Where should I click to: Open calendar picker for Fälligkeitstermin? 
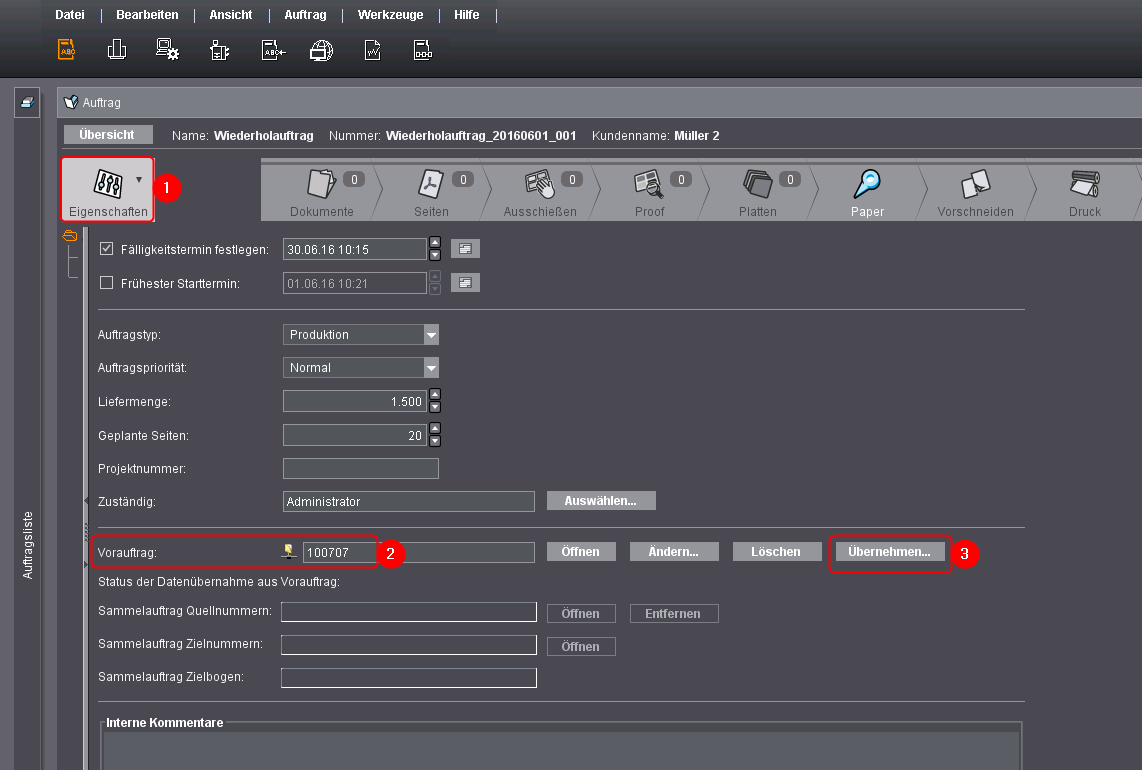click(465, 249)
